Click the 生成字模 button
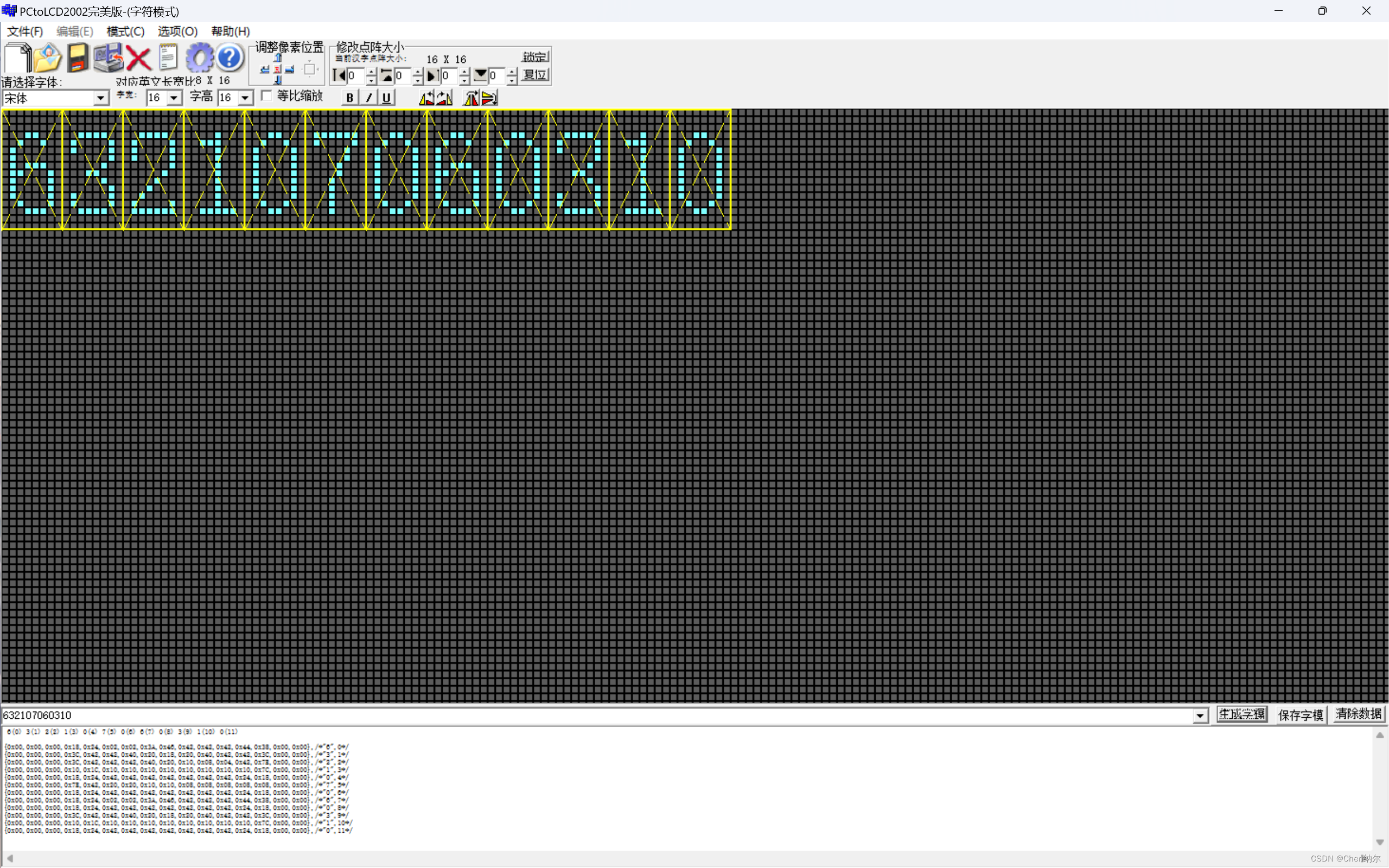The height and width of the screenshot is (868, 1389). click(1241, 714)
